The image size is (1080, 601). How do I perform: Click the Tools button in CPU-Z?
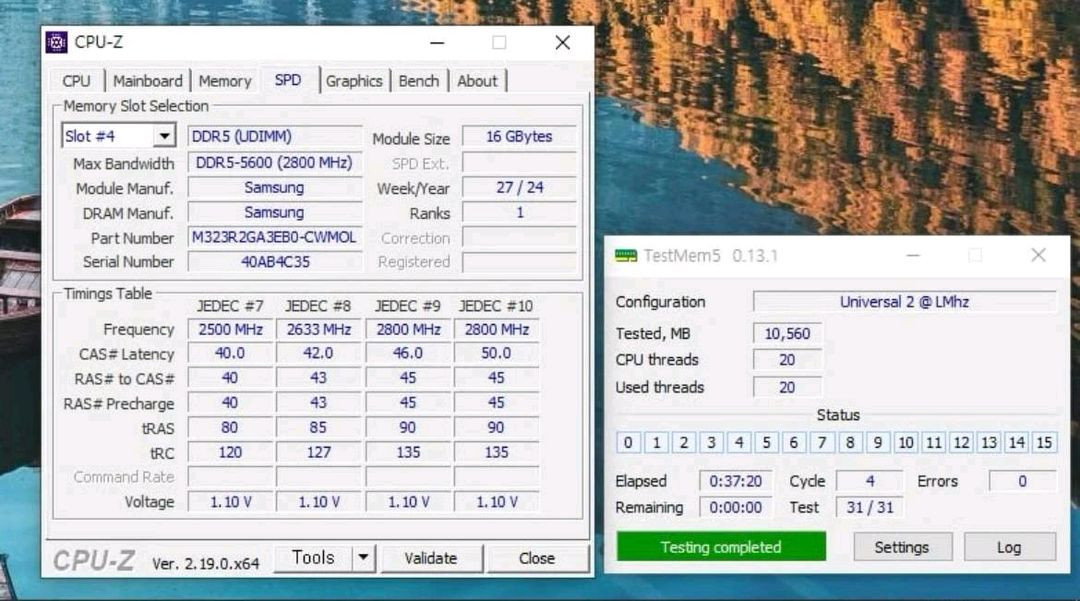313,558
